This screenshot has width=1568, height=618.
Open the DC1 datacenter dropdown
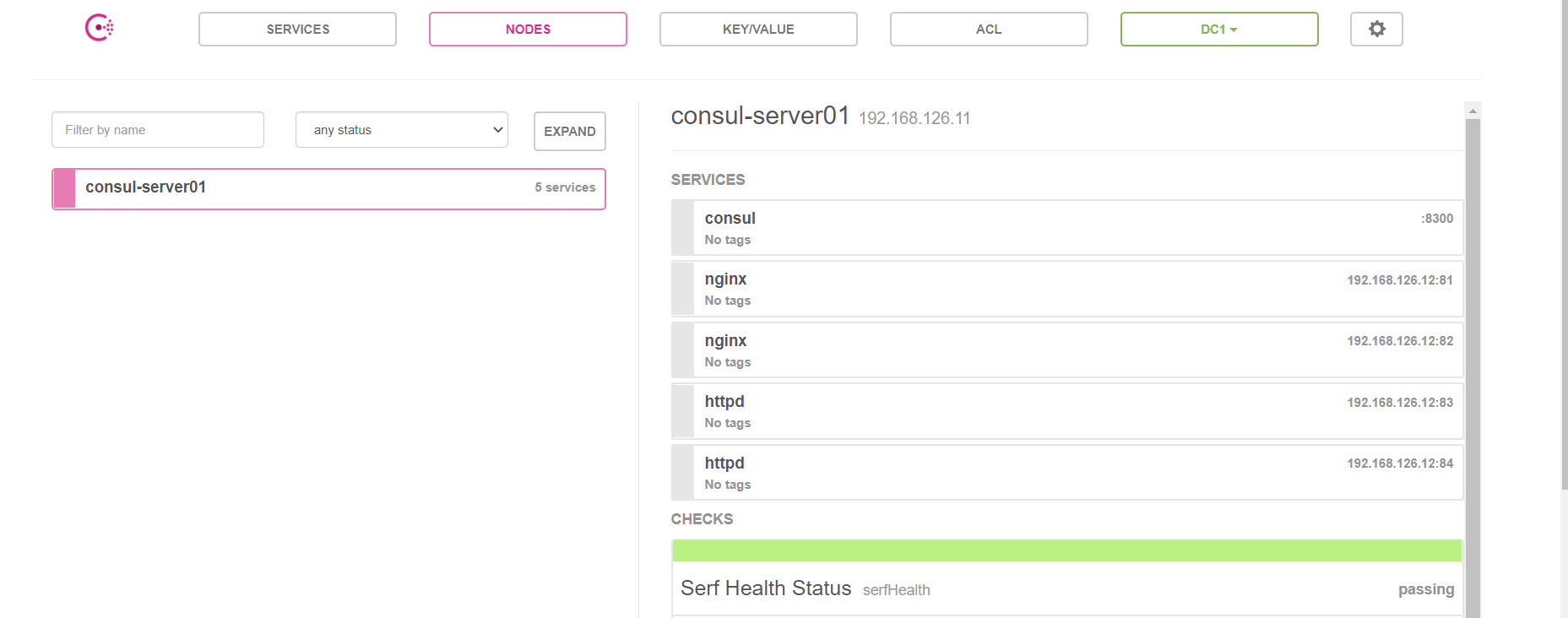tap(1218, 30)
